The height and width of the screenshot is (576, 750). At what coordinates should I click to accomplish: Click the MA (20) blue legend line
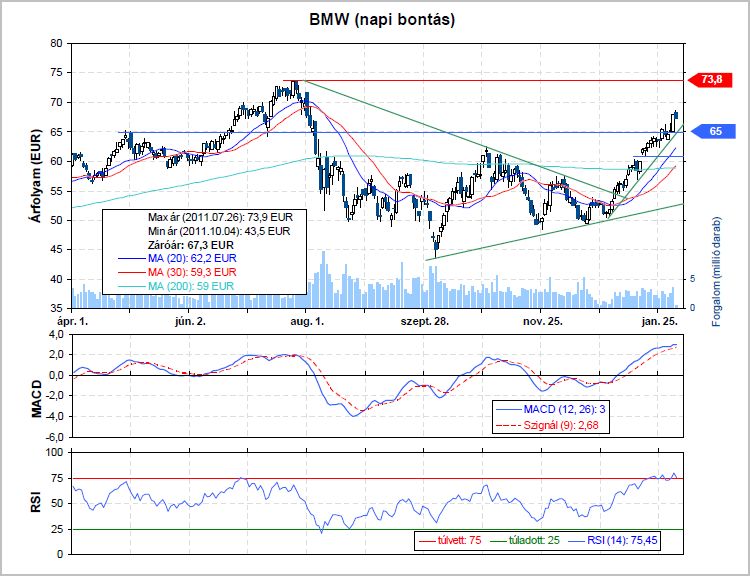[125, 257]
